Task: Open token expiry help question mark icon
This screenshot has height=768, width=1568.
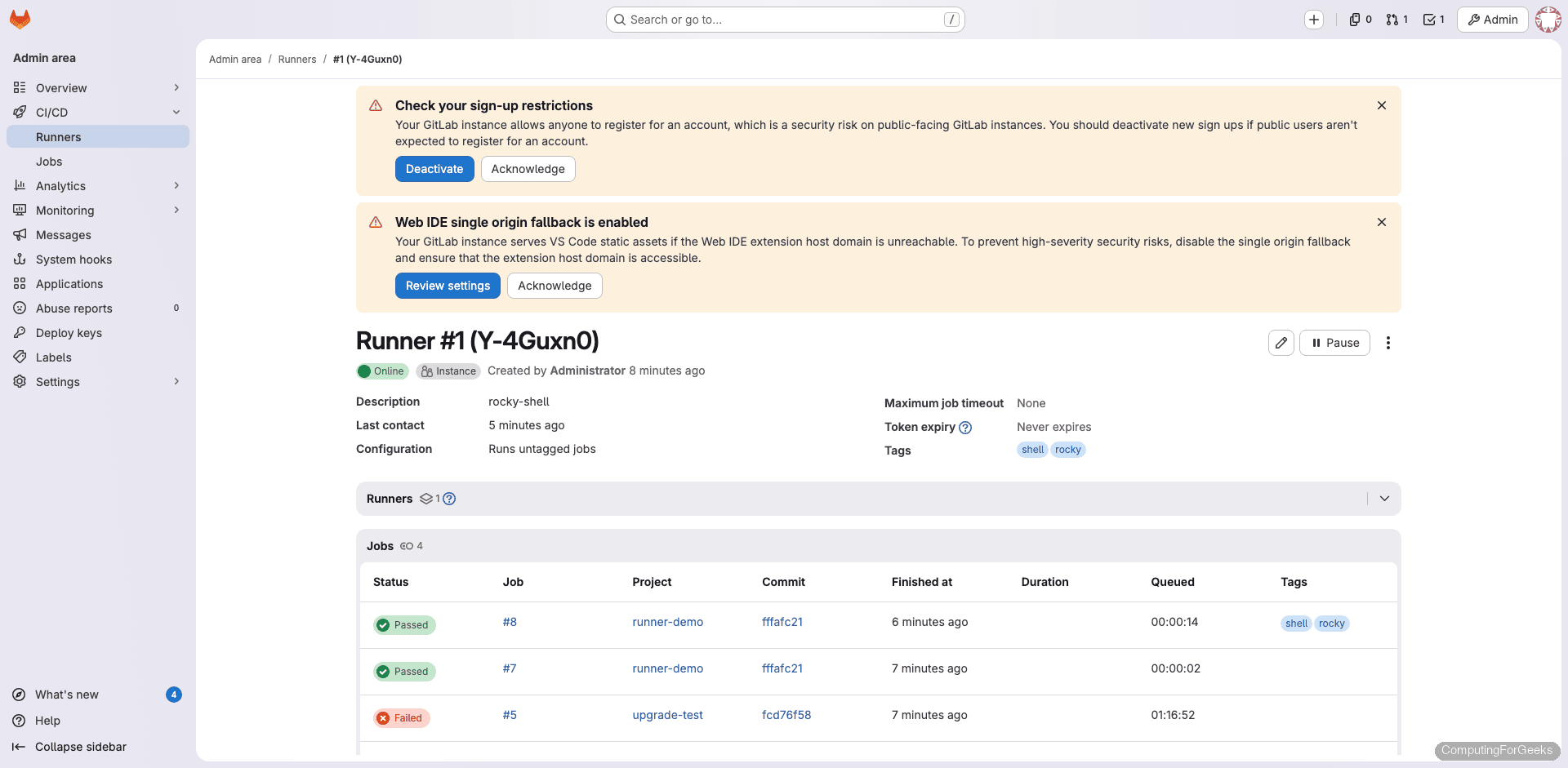Action: tap(965, 427)
